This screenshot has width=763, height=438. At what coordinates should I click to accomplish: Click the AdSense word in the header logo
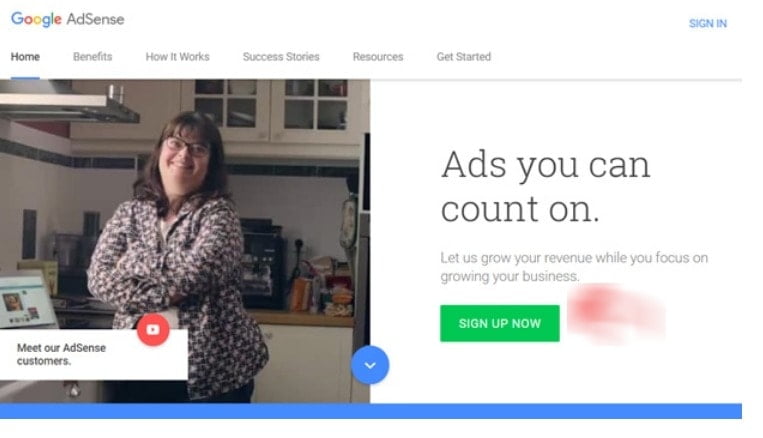pos(95,19)
